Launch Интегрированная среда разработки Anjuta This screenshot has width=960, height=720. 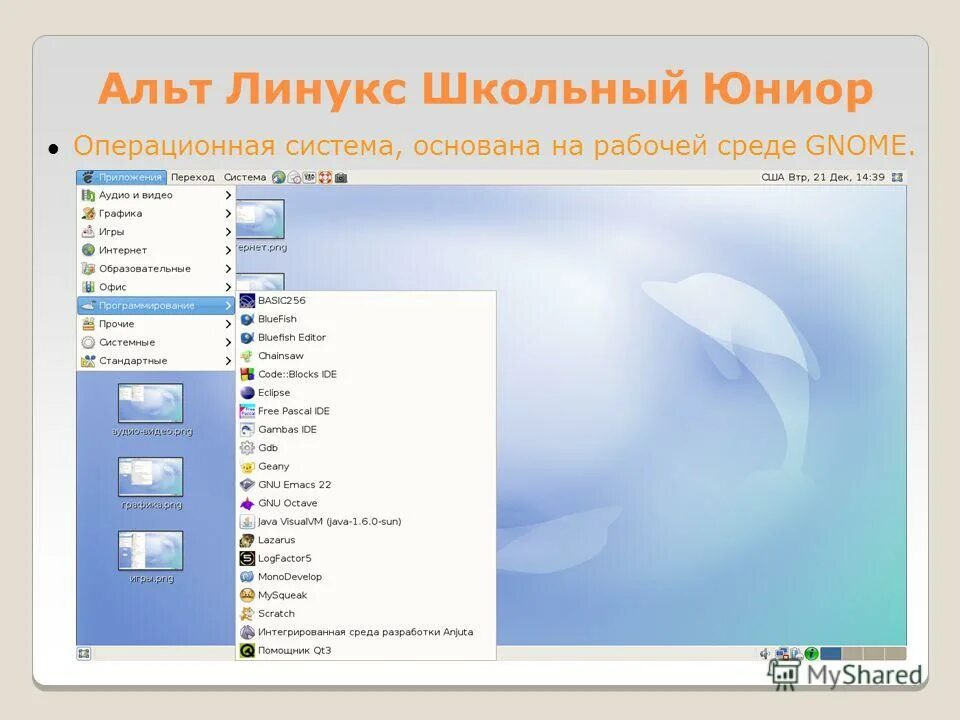[366, 631]
